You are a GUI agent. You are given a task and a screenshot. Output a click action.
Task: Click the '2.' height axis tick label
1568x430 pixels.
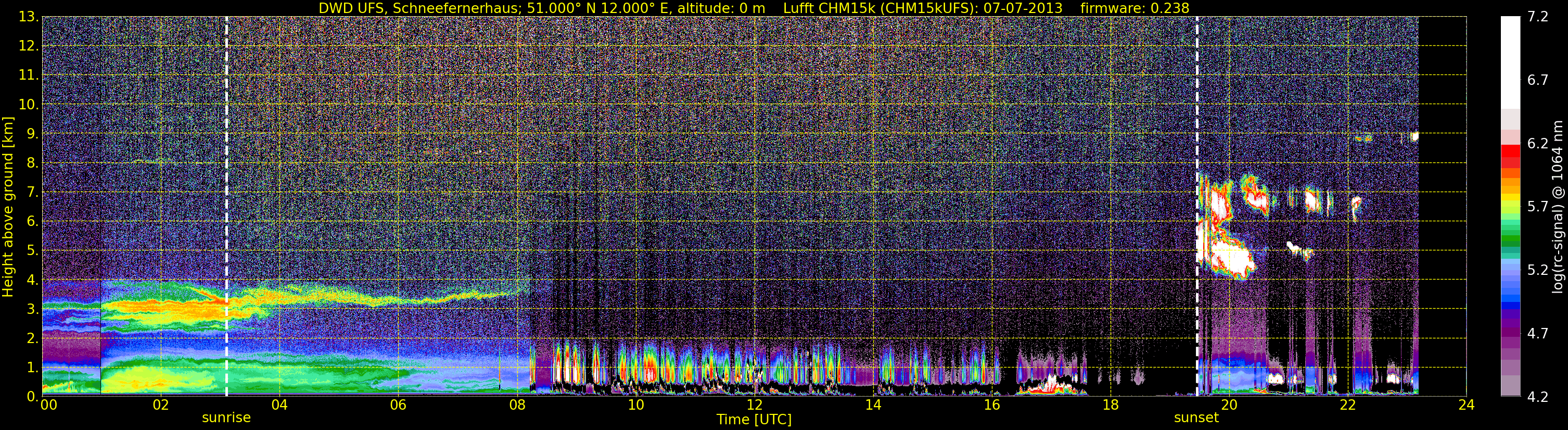click(33, 338)
